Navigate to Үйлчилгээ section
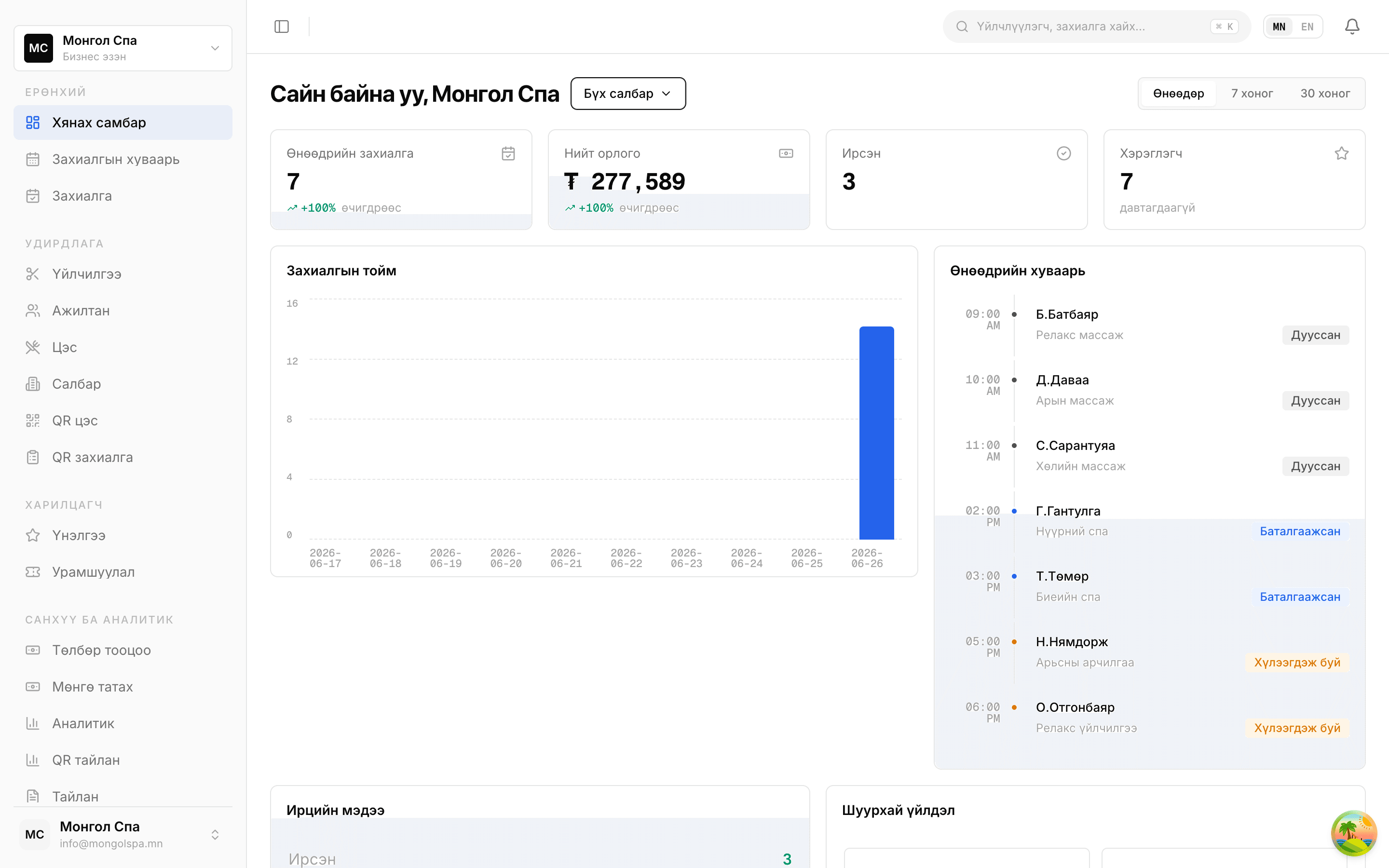This screenshot has height=868, width=1389. click(123, 274)
